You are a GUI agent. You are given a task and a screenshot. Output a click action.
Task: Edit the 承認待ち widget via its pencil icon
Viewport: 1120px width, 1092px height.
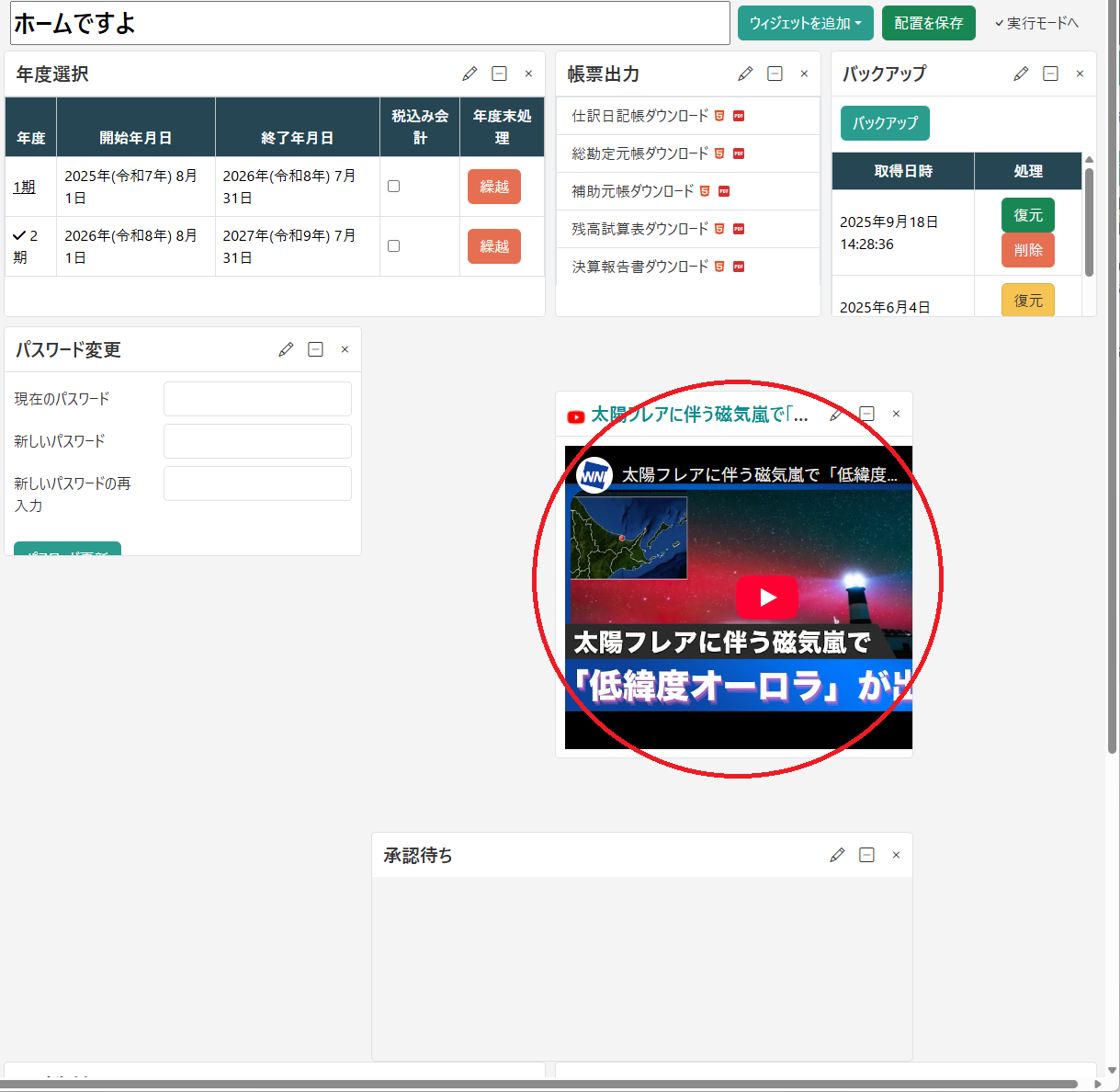pos(837,855)
